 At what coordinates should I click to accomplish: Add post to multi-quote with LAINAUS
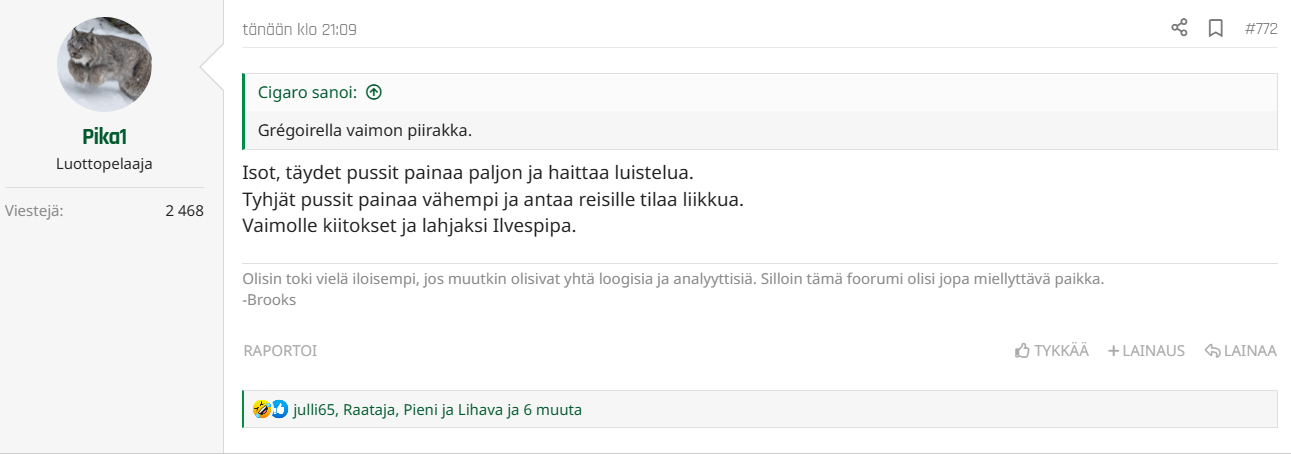pyautogui.click(x=1146, y=351)
